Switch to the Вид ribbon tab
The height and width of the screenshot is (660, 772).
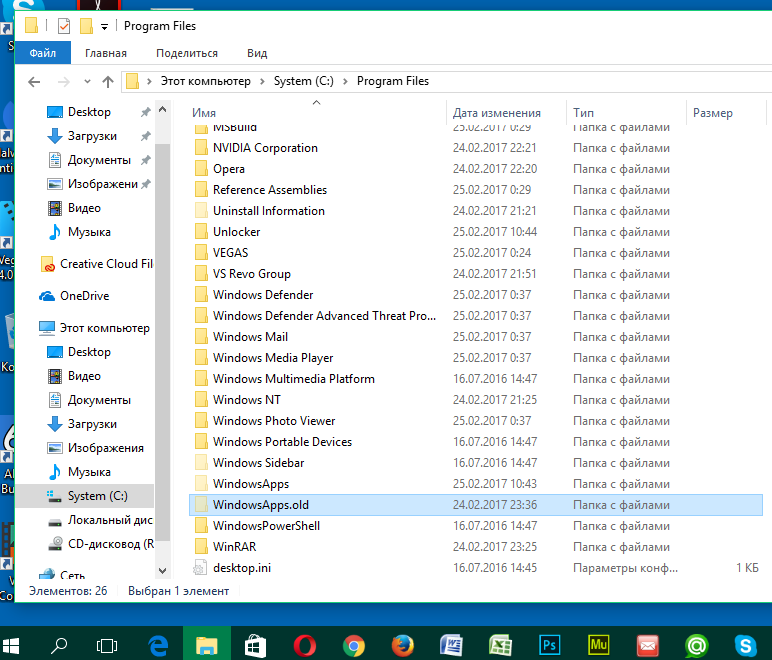coord(257,53)
